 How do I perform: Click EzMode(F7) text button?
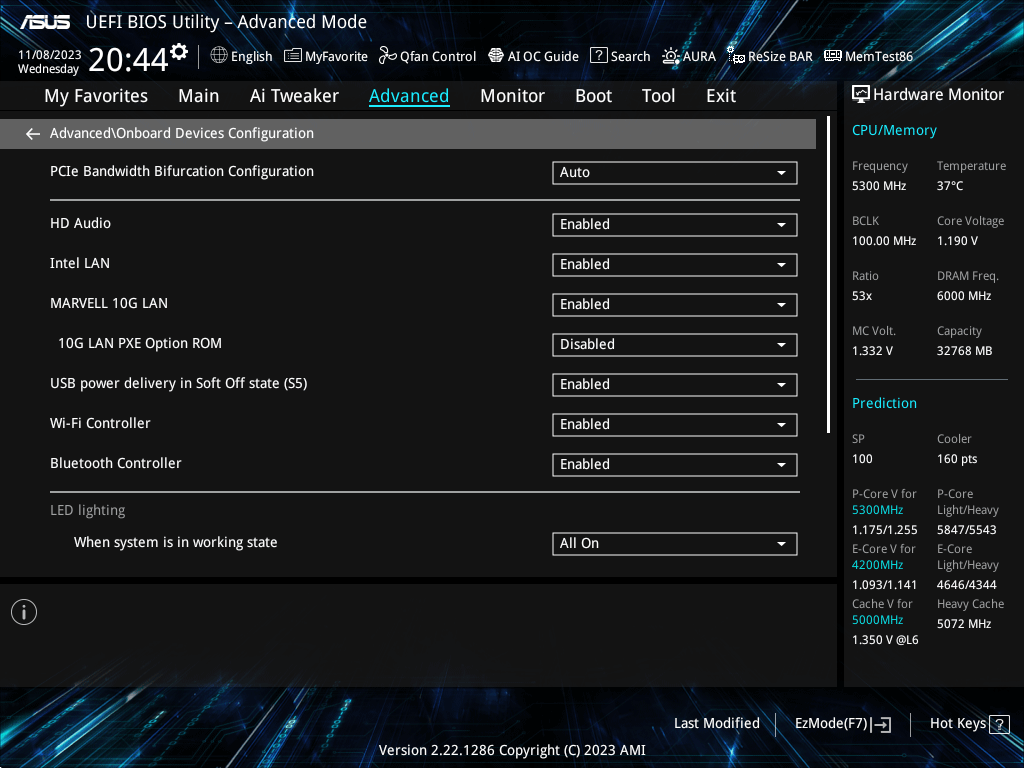pyautogui.click(x=831, y=724)
